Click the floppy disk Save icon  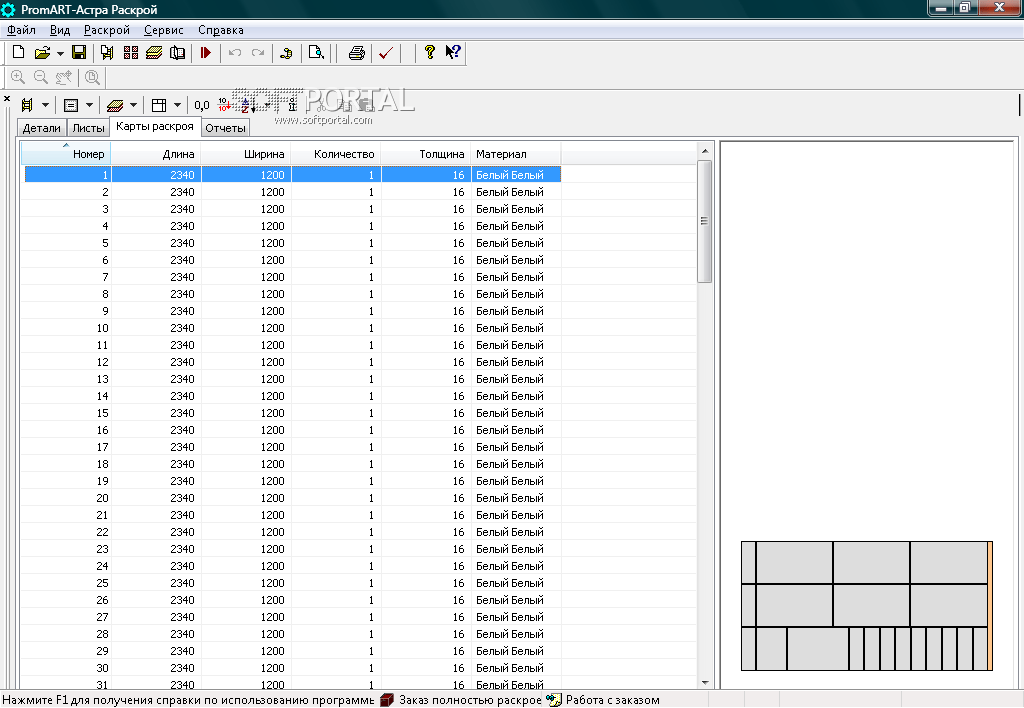click(78, 53)
